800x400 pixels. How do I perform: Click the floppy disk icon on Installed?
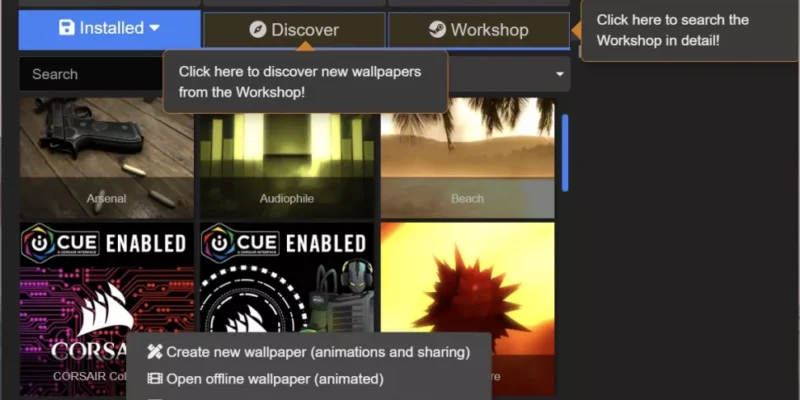coord(67,29)
